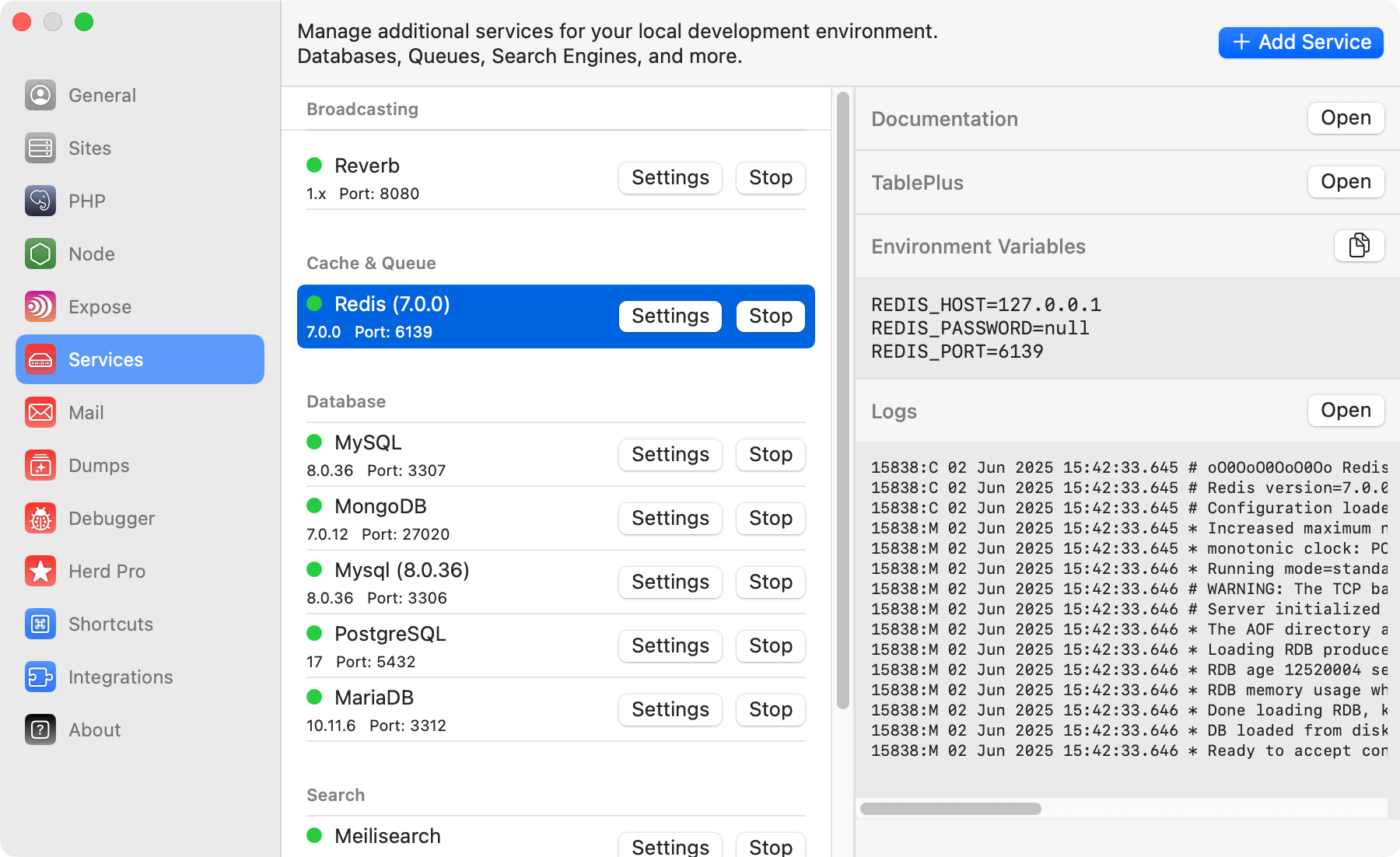Open the Node section from the sidebar
Screen dimensions: 1400x857
pos(92,254)
